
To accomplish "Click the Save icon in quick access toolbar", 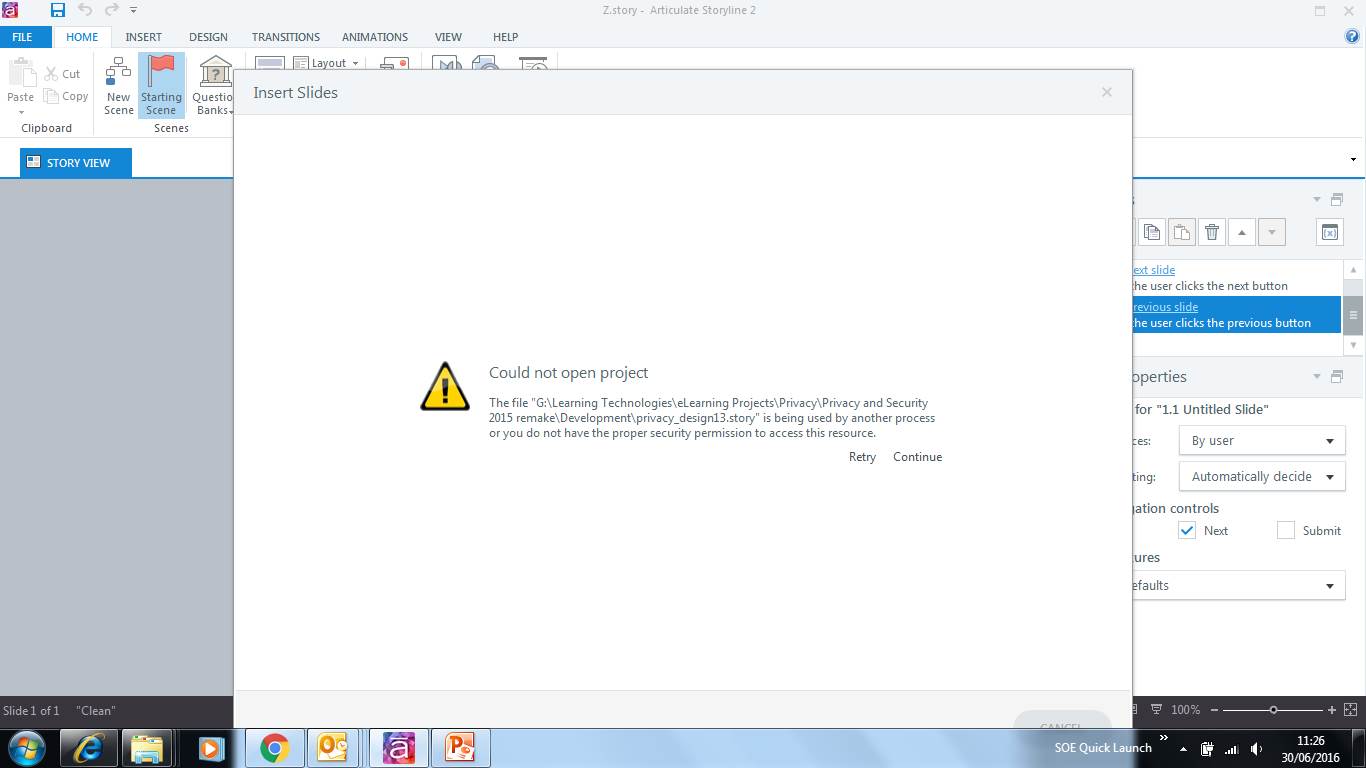I will [x=58, y=10].
